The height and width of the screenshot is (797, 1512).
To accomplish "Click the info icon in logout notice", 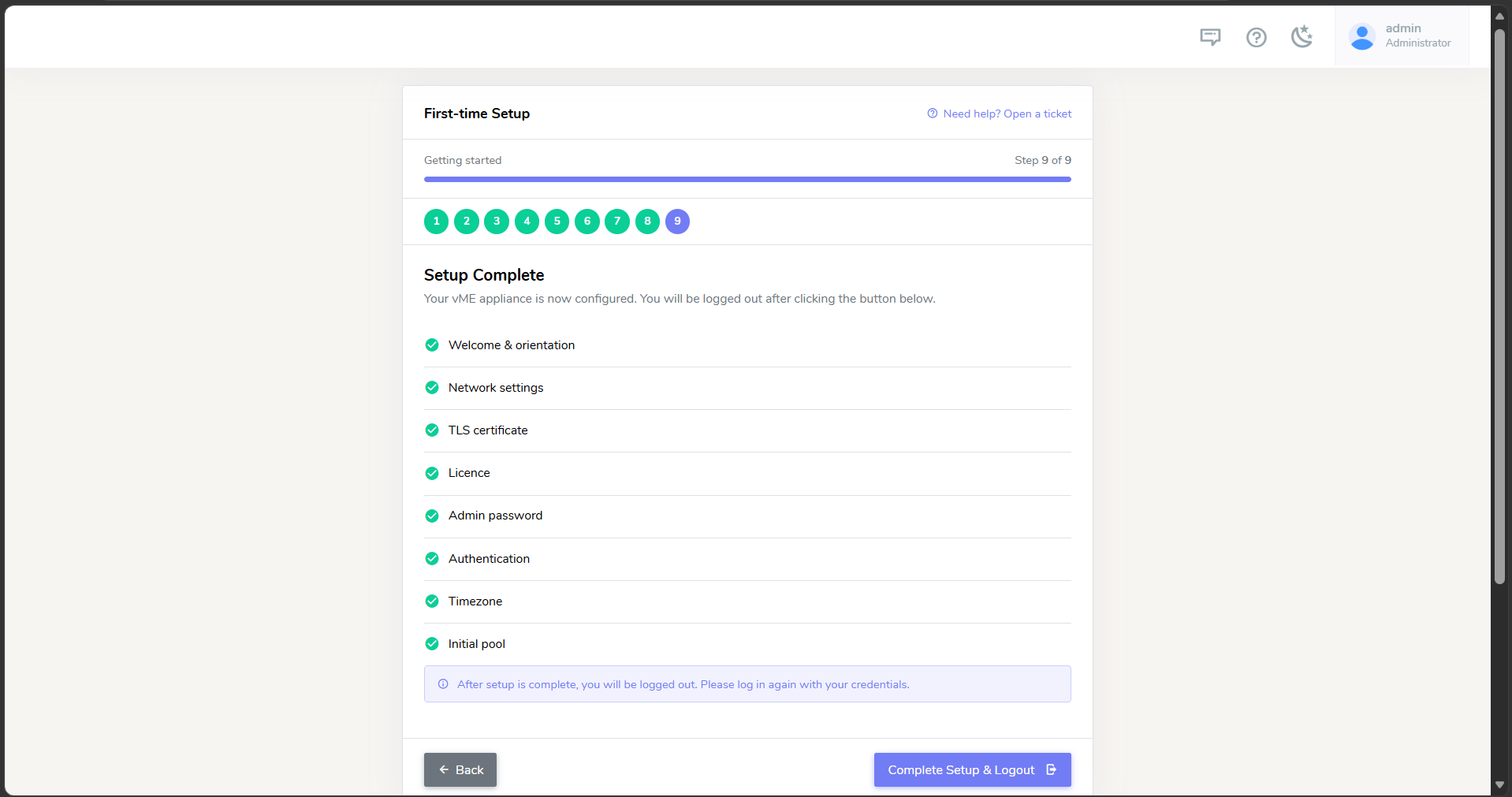I will point(443,684).
